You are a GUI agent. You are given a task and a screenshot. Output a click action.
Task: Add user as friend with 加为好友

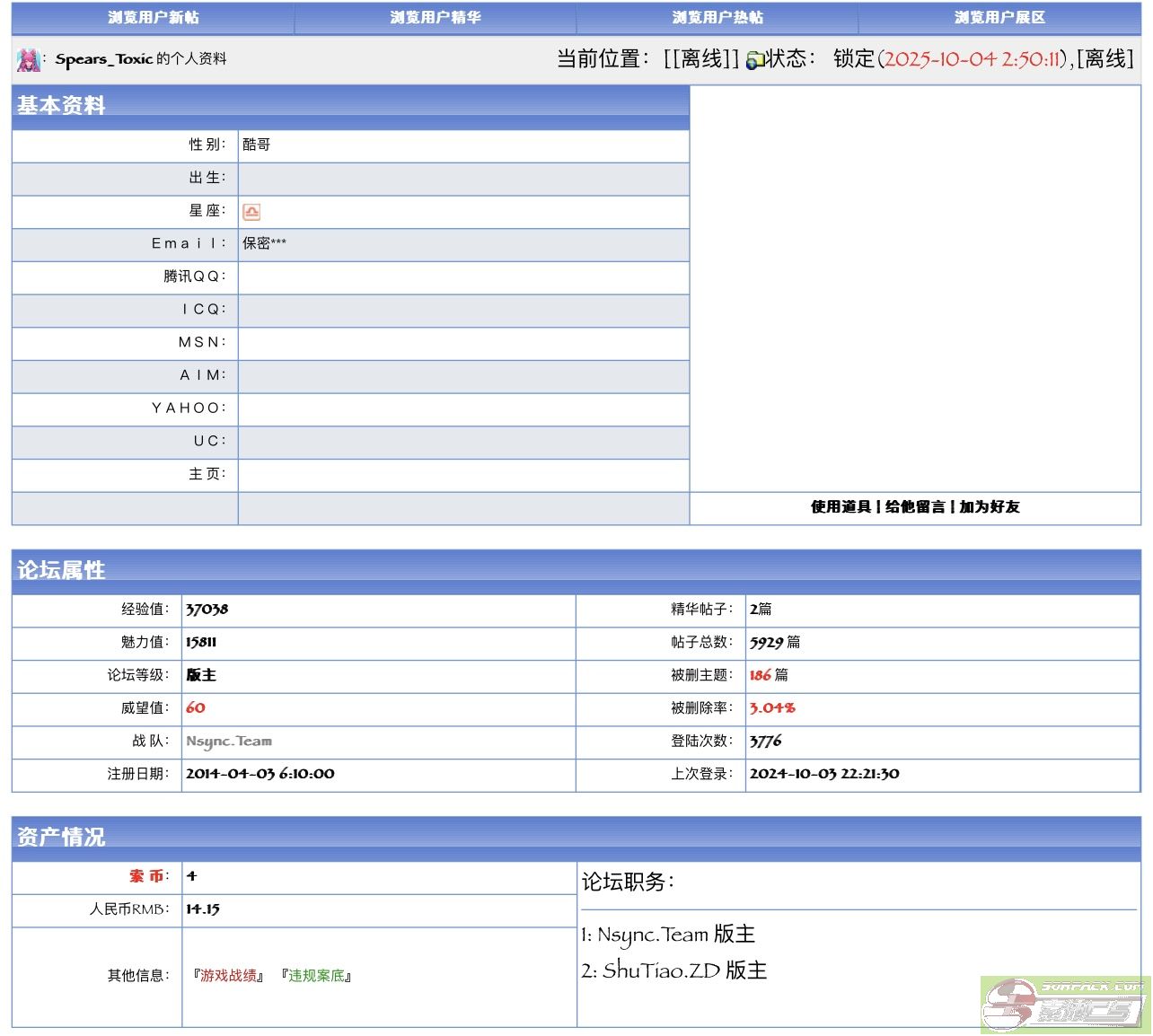click(990, 507)
